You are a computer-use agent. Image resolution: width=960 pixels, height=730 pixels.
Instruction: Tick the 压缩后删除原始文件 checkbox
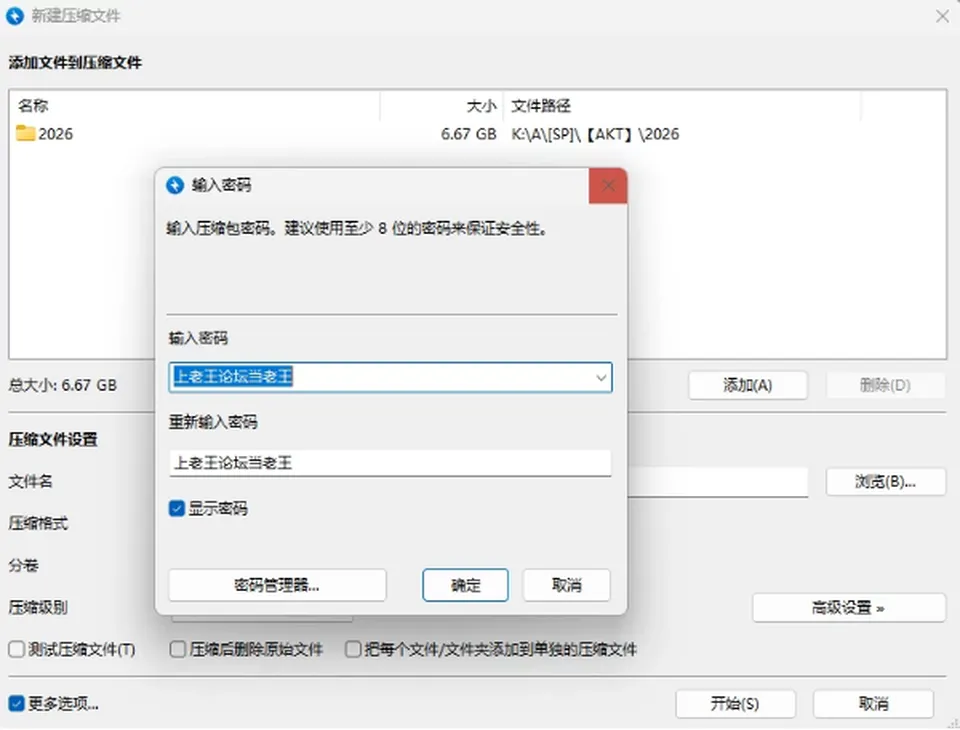click(178, 649)
